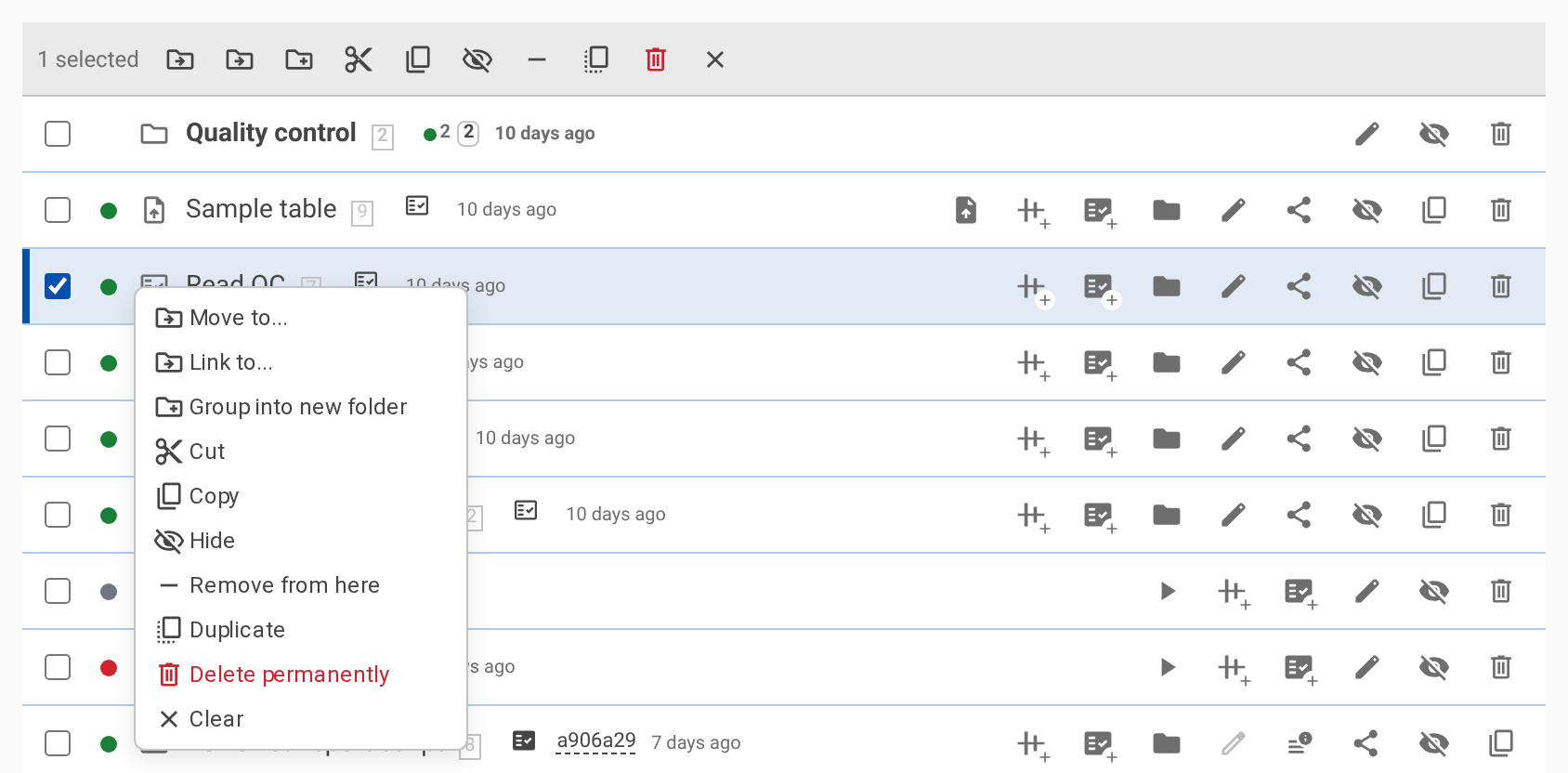Click Group into new folder icon in toolbar
This screenshot has height=773, width=1568.
pos(299,59)
